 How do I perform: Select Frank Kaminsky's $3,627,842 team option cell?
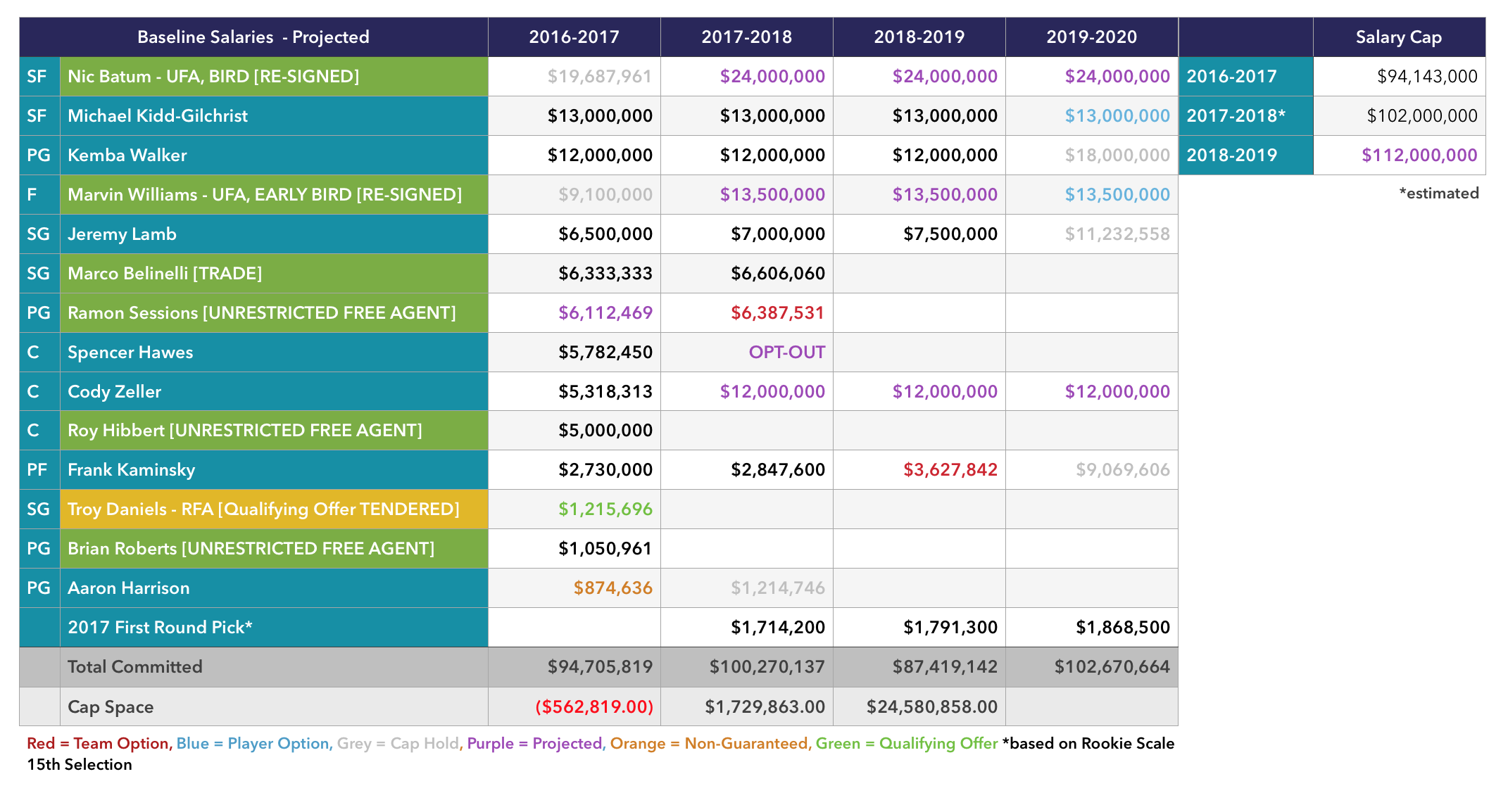click(x=950, y=469)
